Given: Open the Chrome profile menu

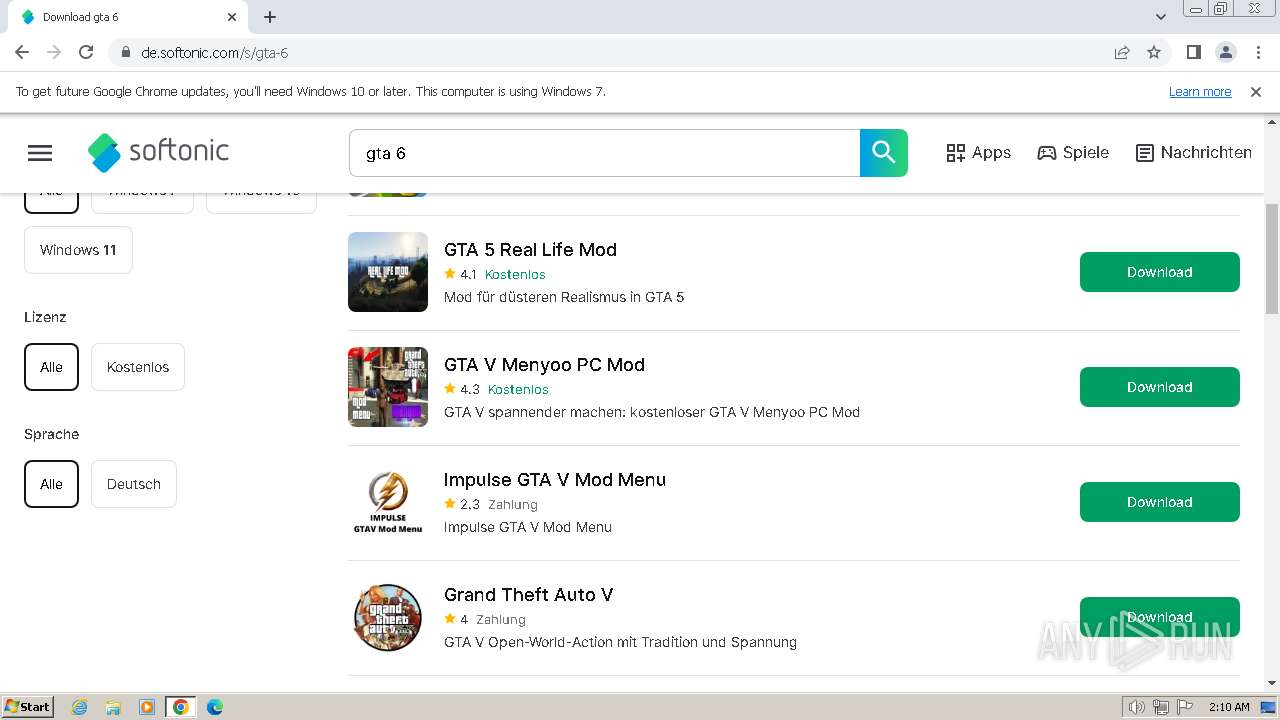Looking at the screenshot, I should click(x=1225, y=52).
